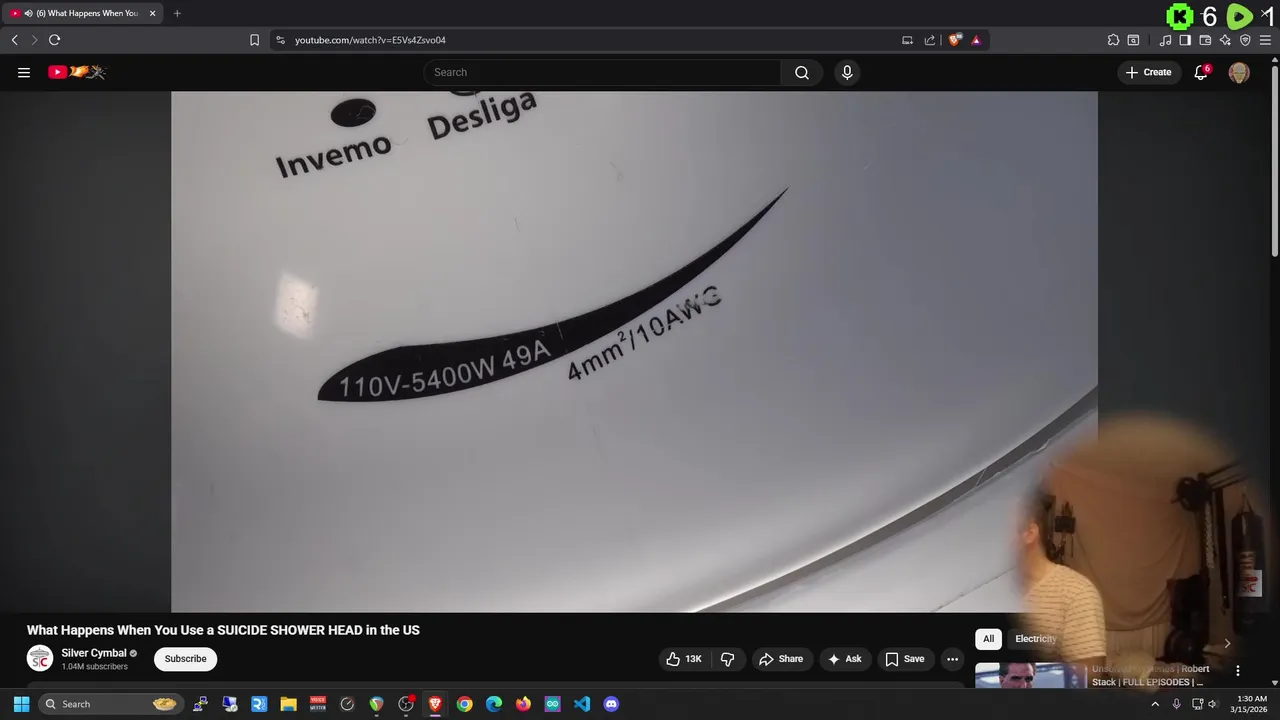The image size is (1280, 720).
Task: Open the YouTube hamburger guide menu
Action: 24,72
